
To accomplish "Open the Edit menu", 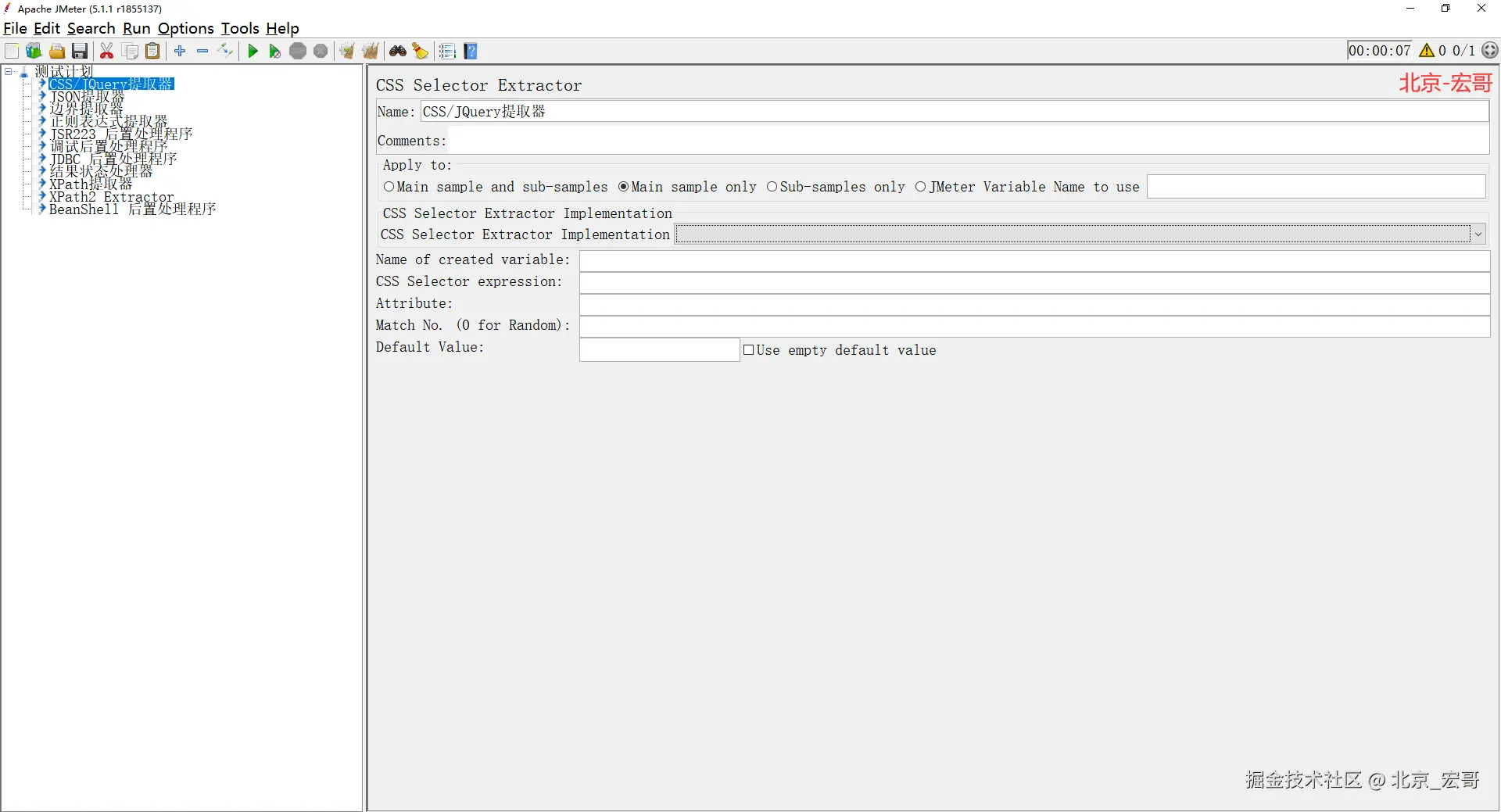I will click(47, 28).
